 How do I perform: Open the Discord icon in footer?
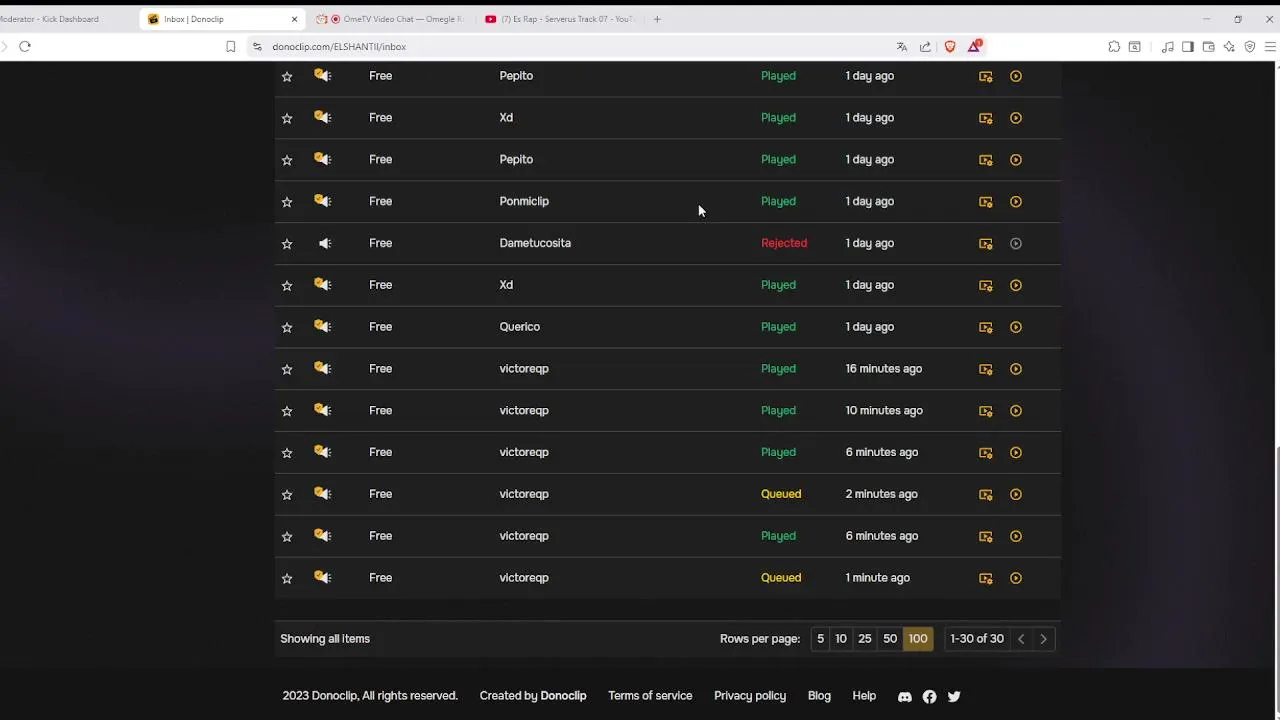[905, 697]
